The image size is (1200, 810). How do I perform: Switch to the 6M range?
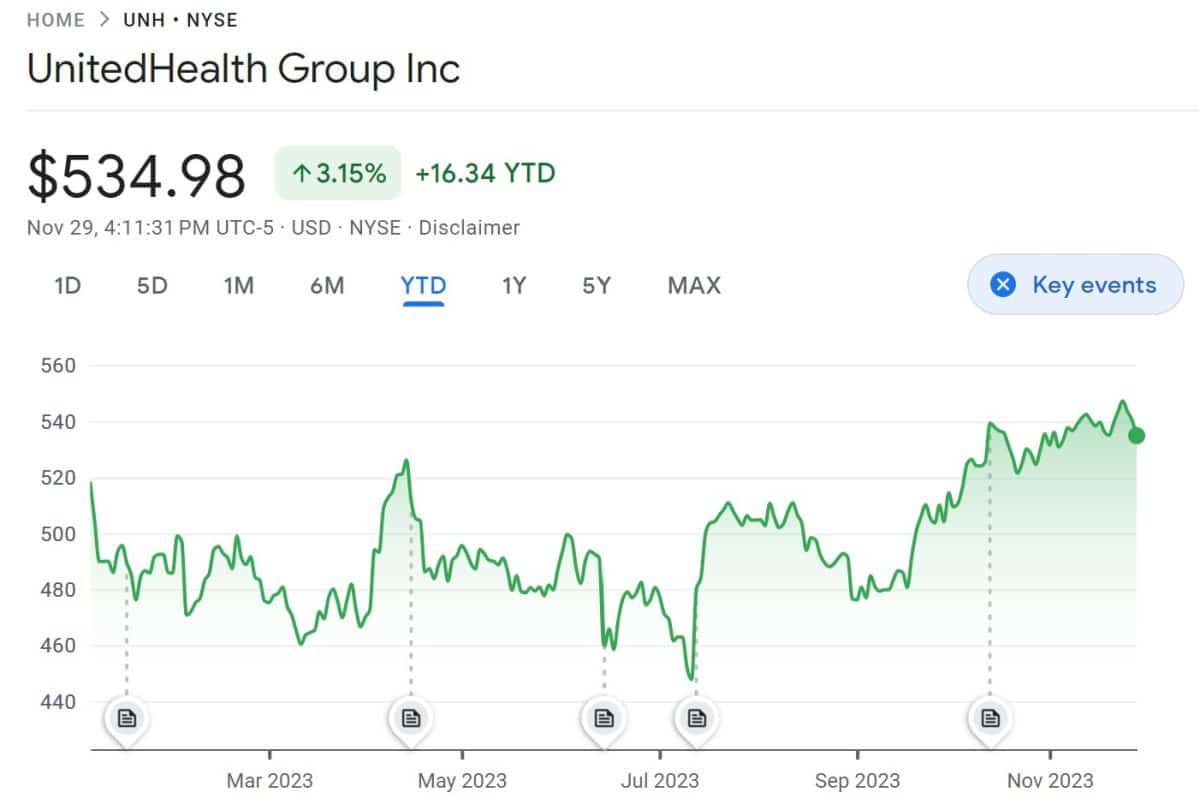point(327,285)
